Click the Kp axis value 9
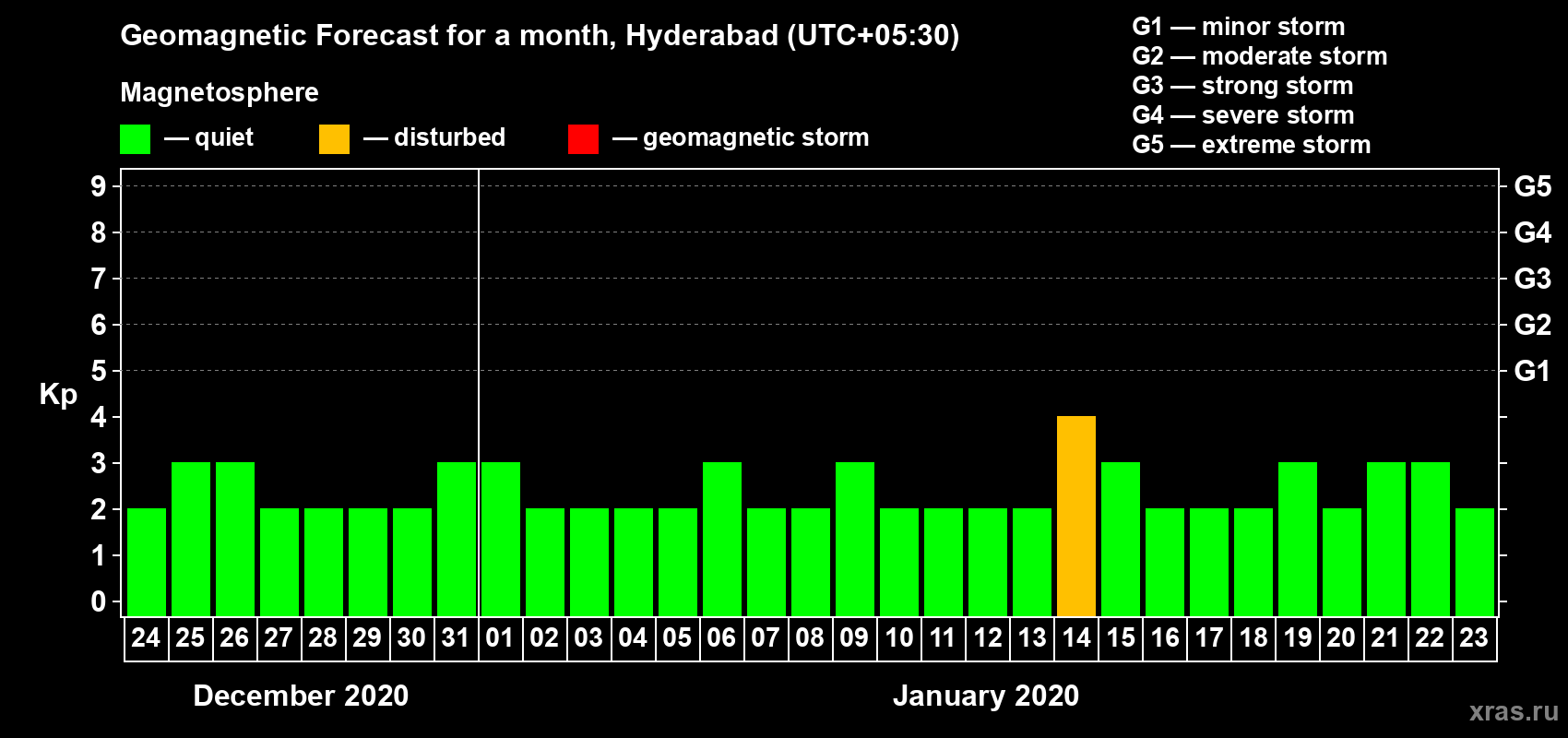Image resolution: width=1568 pixels, height=738 pixels. click(99, 186)
